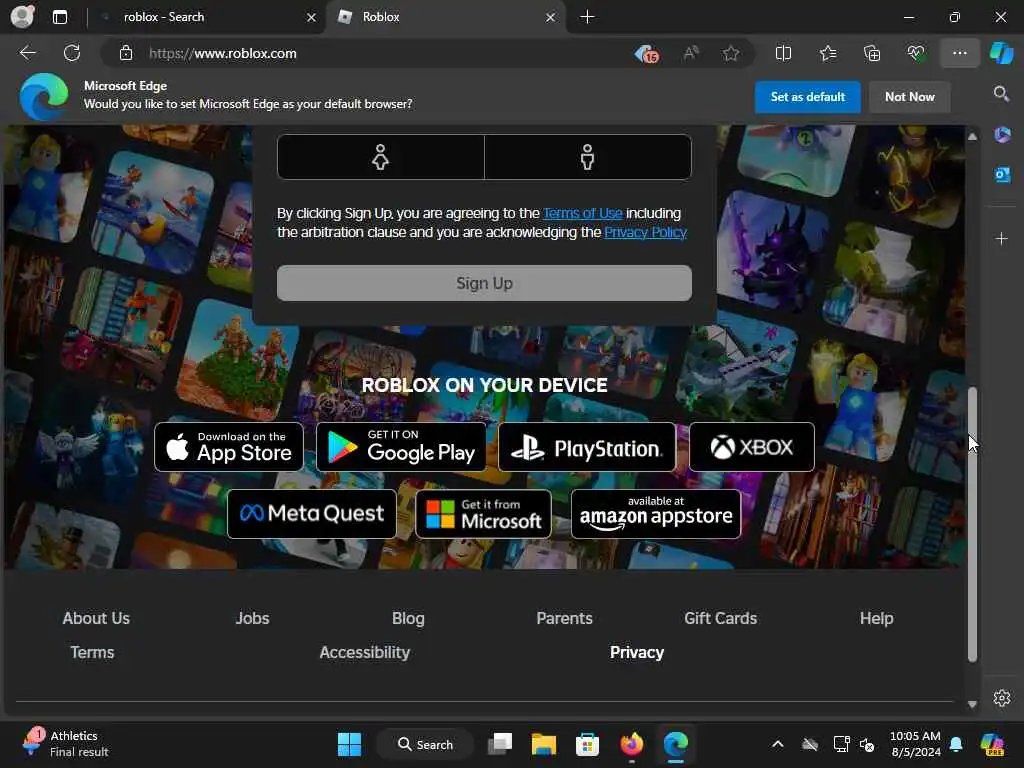Open the tab actions menu icon
This screenshot has height=768, width=1024.
(60, 17)
